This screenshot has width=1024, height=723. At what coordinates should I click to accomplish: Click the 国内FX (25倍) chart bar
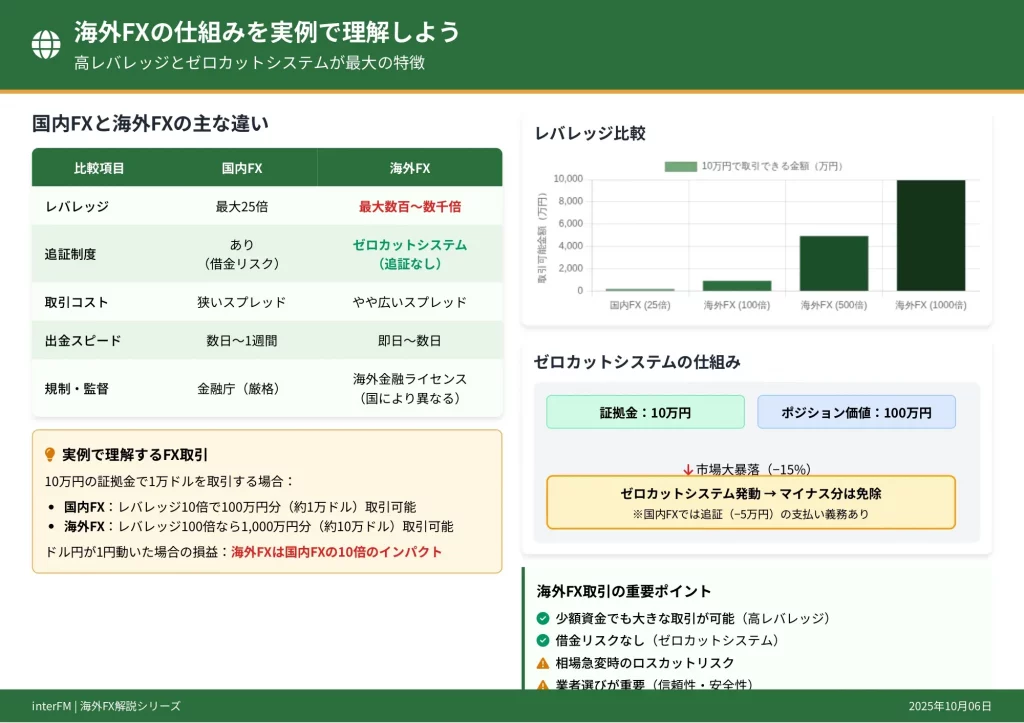[x=640, y=290]
